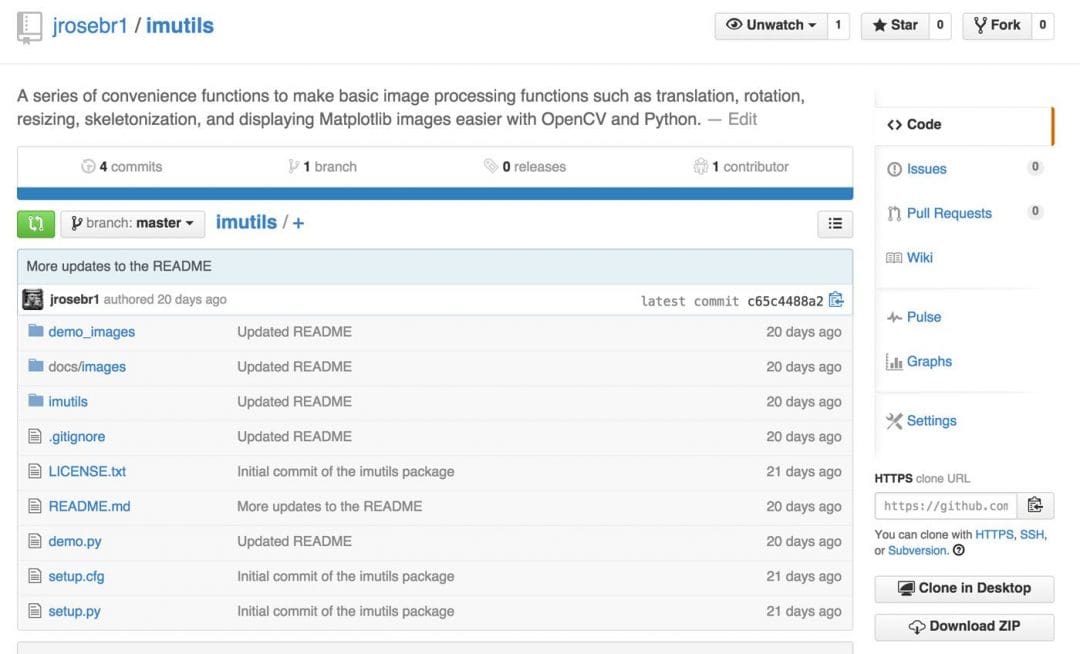Screen dimensions: 1080x654
Task: Click the Graphs bar chart icon
Action: (x=894, y=361)
